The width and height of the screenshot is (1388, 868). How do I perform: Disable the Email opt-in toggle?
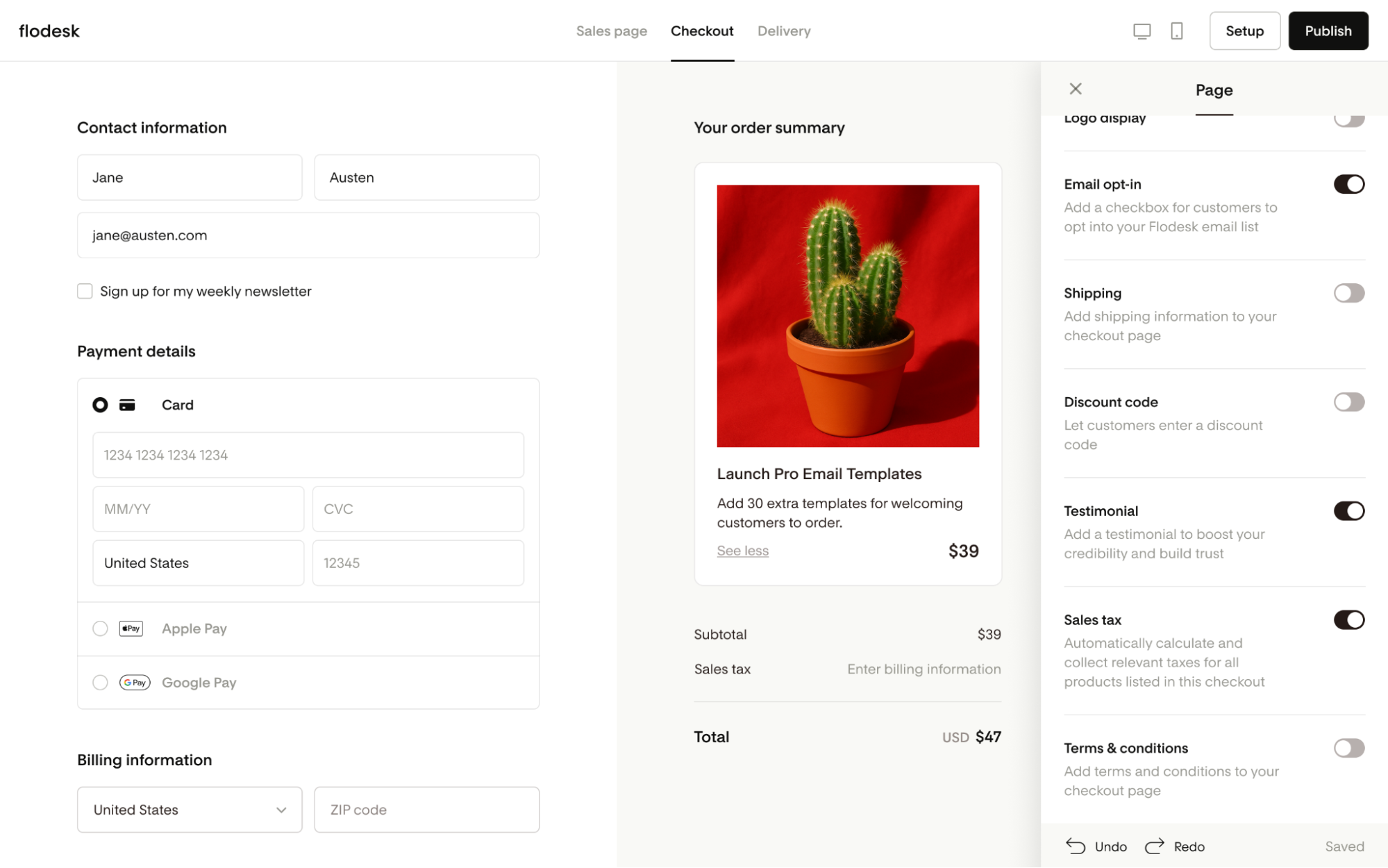1348,184
